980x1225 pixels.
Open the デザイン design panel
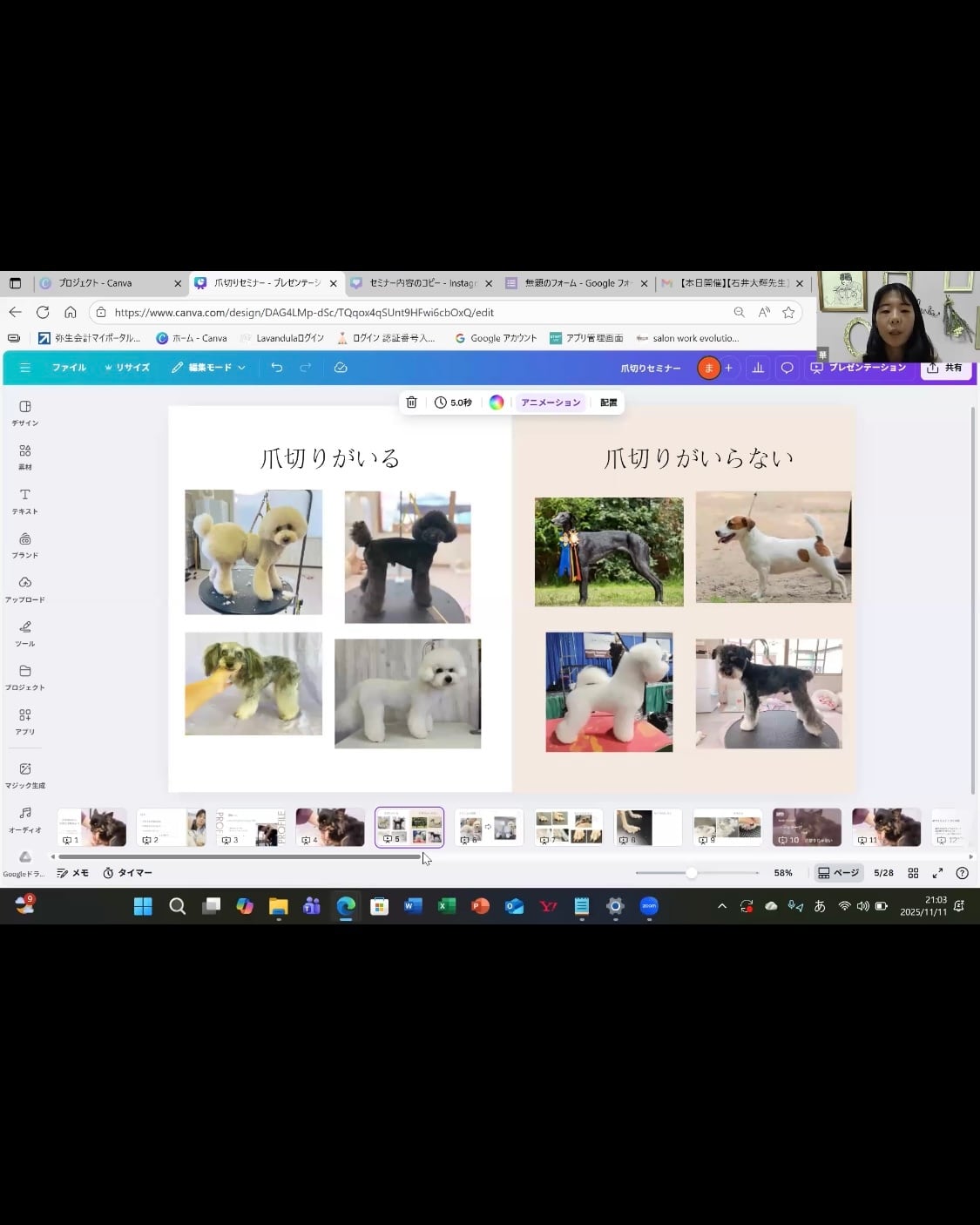(25, 412)
